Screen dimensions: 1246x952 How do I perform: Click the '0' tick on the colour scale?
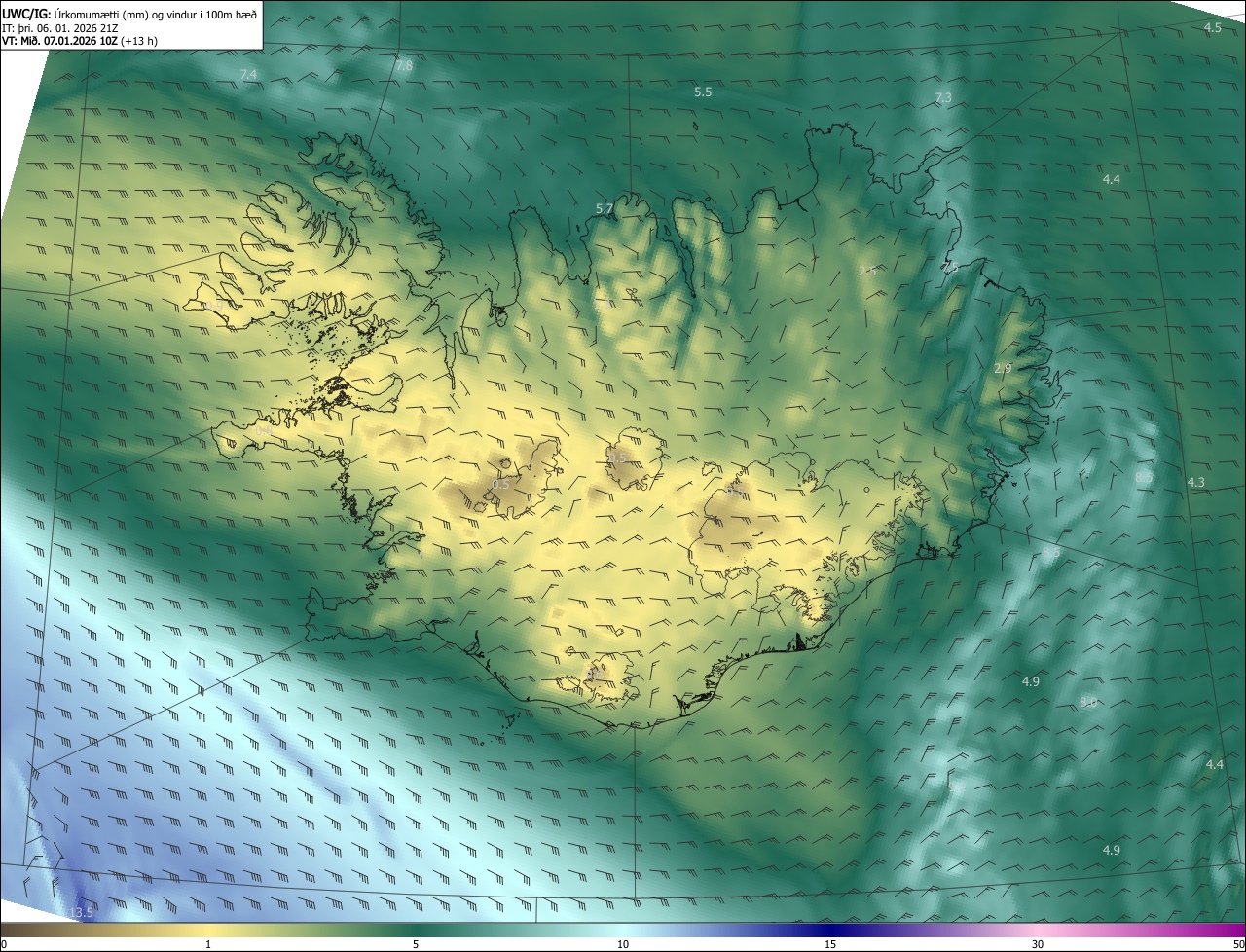pos(3,944)
